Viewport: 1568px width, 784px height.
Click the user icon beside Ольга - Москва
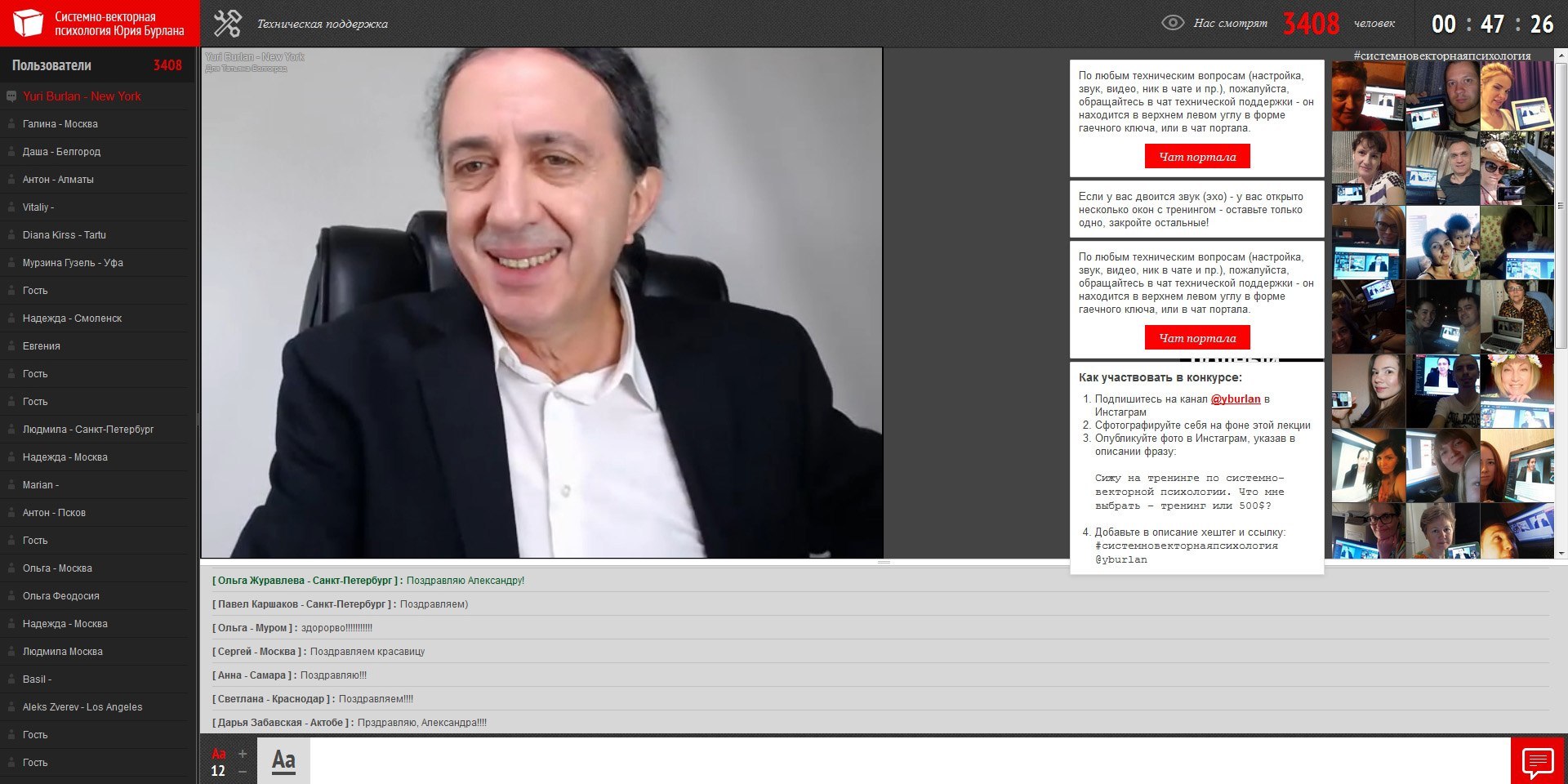pyautogui.click(x=11, y=568)
